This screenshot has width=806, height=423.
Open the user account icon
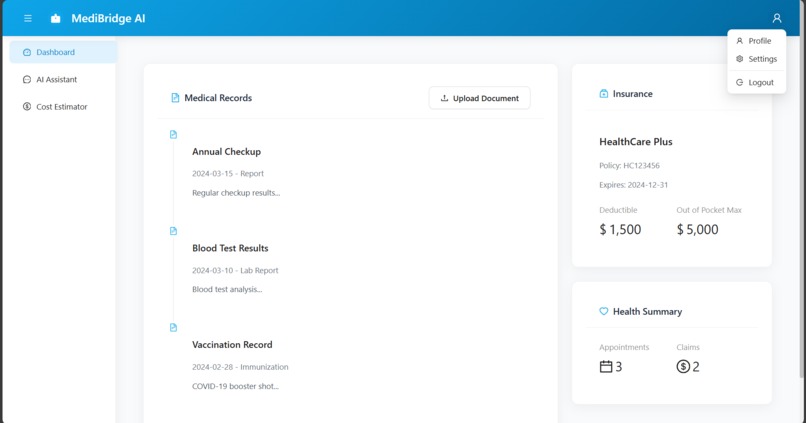(777, 19)
